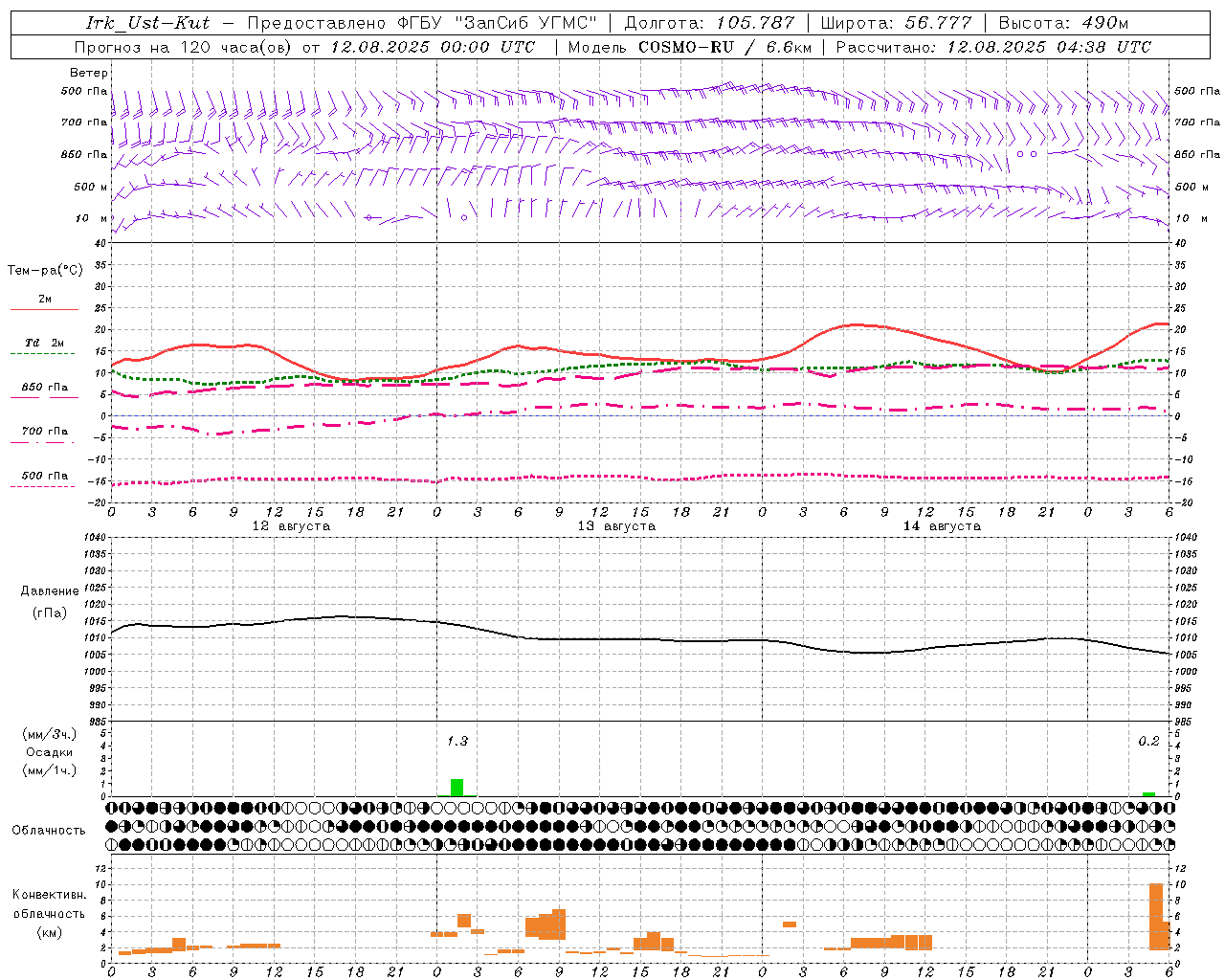The width and height of the screenshot is (1225, 980).
Task: Click the (мм/1ч.) precipitation unit label
Action: coord(50,770)
